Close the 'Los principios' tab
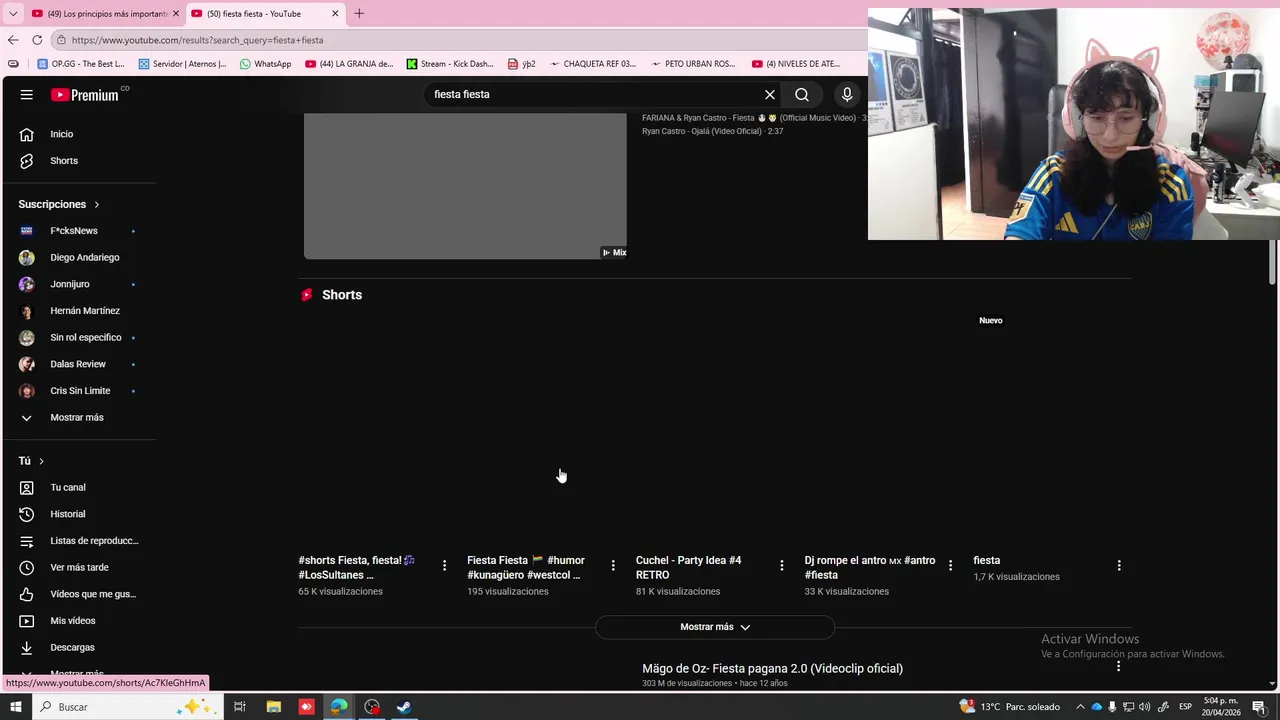Screen dimensions: 1280x720 [176, 14]
